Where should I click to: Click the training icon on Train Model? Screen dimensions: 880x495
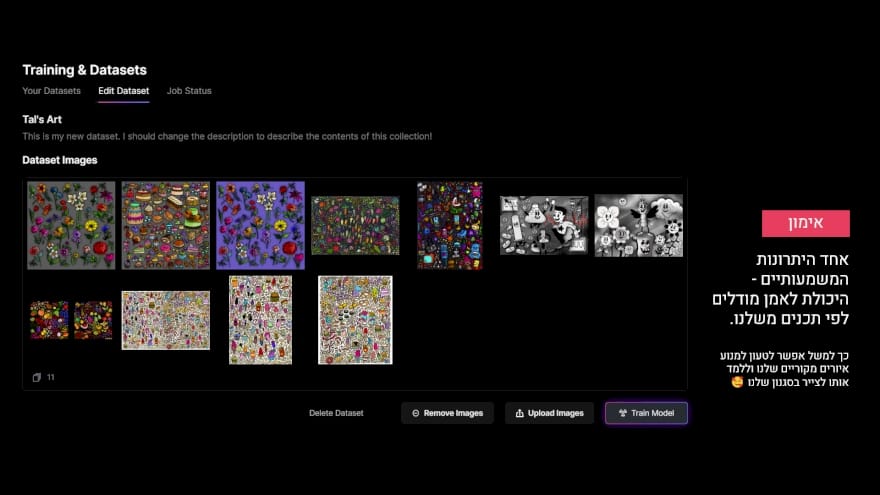click(x=623, y=413)
